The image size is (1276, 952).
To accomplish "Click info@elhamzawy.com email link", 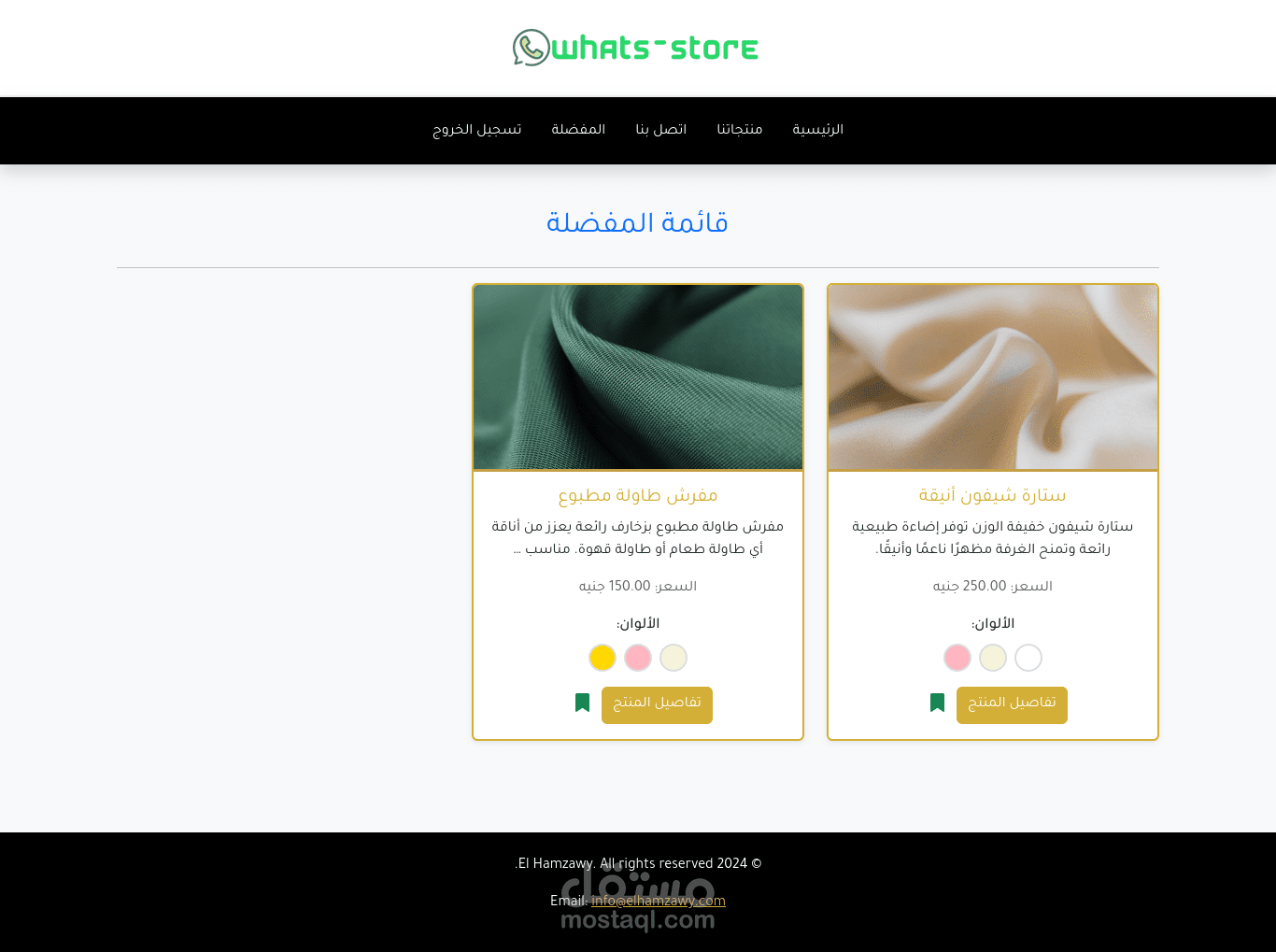I will [659, 902].
